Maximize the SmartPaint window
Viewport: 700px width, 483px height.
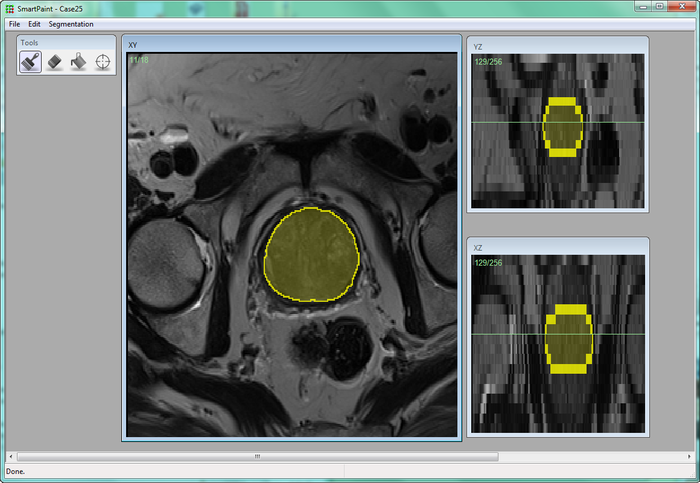(x=659, y=6)
